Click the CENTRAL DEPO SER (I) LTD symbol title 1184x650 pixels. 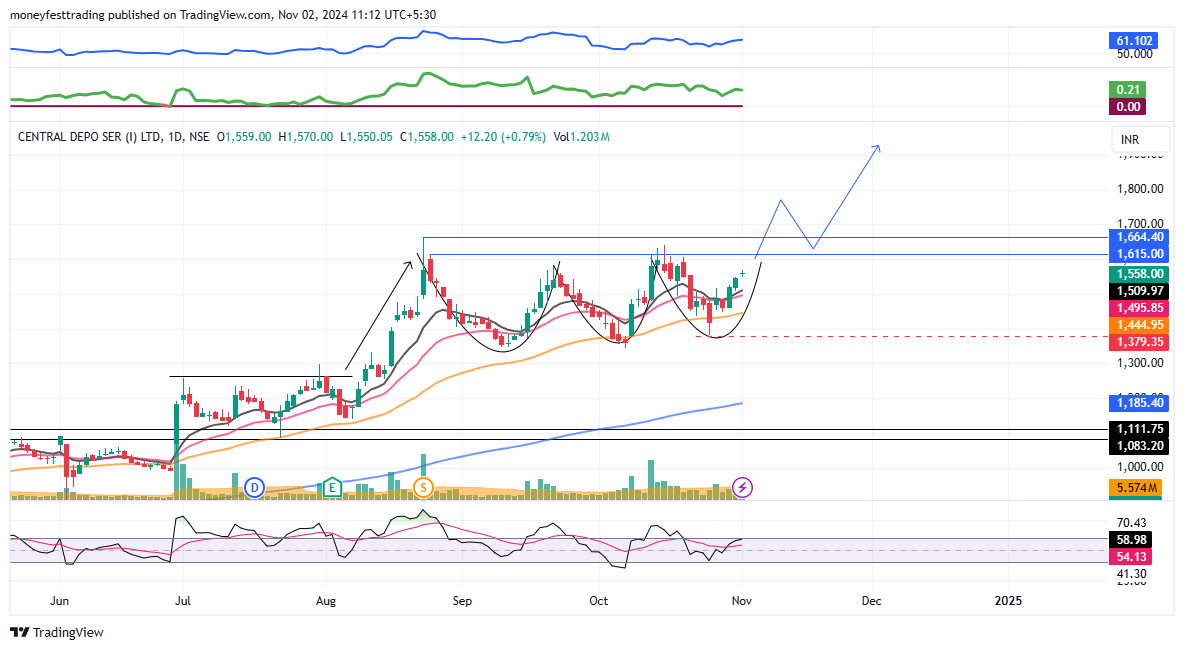click(89, 137)
